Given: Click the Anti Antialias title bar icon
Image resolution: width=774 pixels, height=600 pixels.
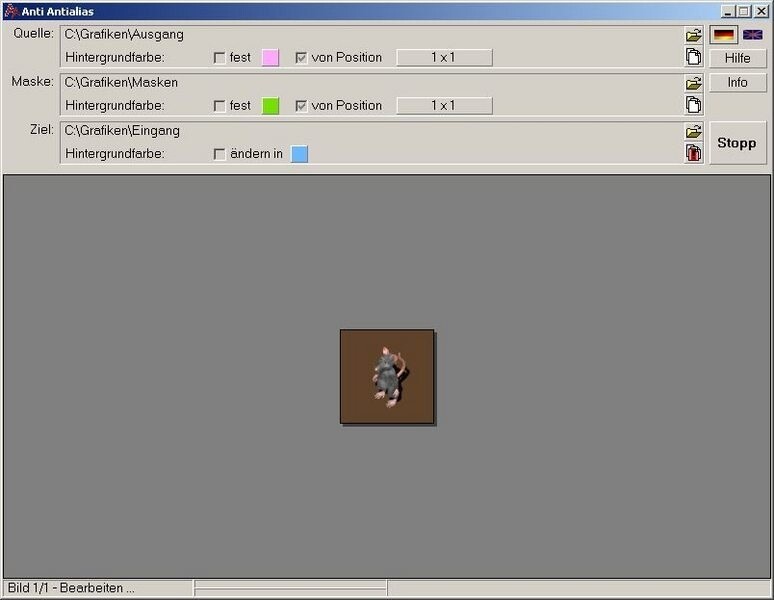Looking at the screenshot, I should (x=11, y=11).
